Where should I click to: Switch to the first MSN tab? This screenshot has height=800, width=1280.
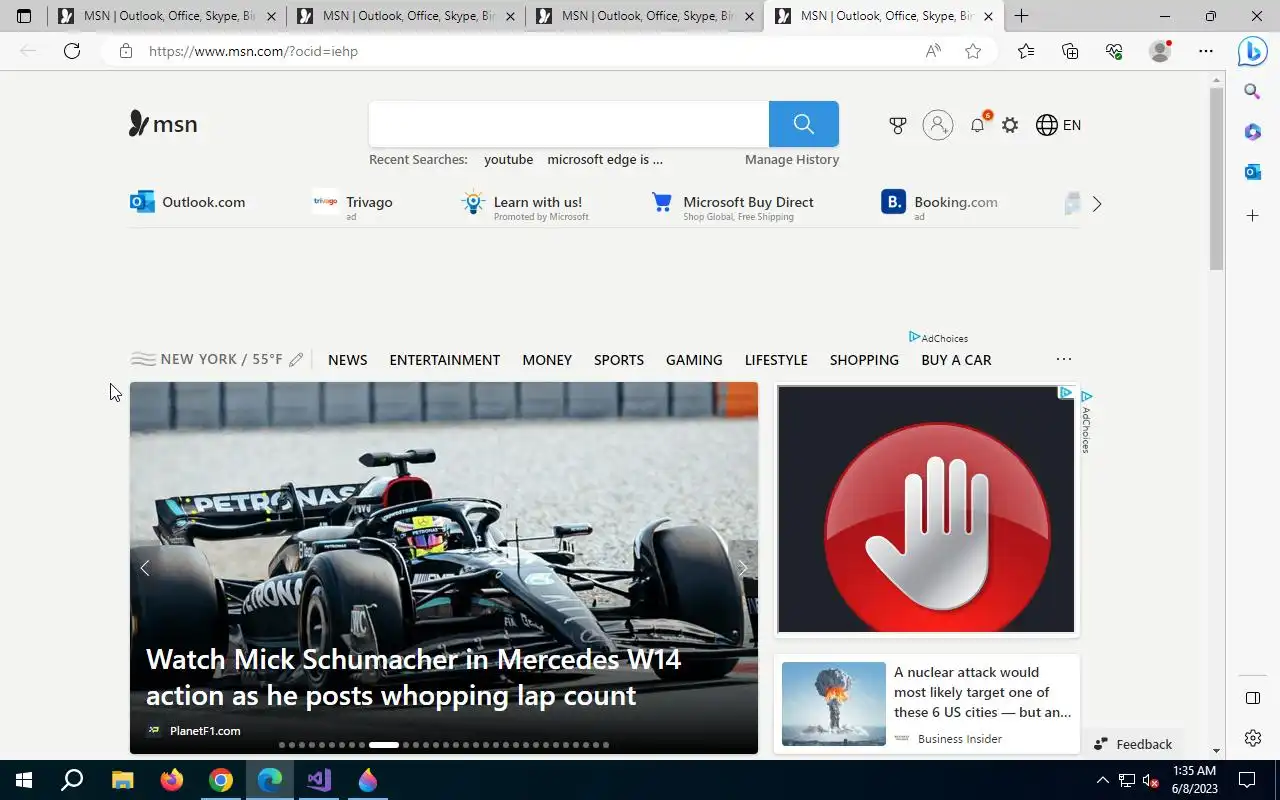point(166,16)
